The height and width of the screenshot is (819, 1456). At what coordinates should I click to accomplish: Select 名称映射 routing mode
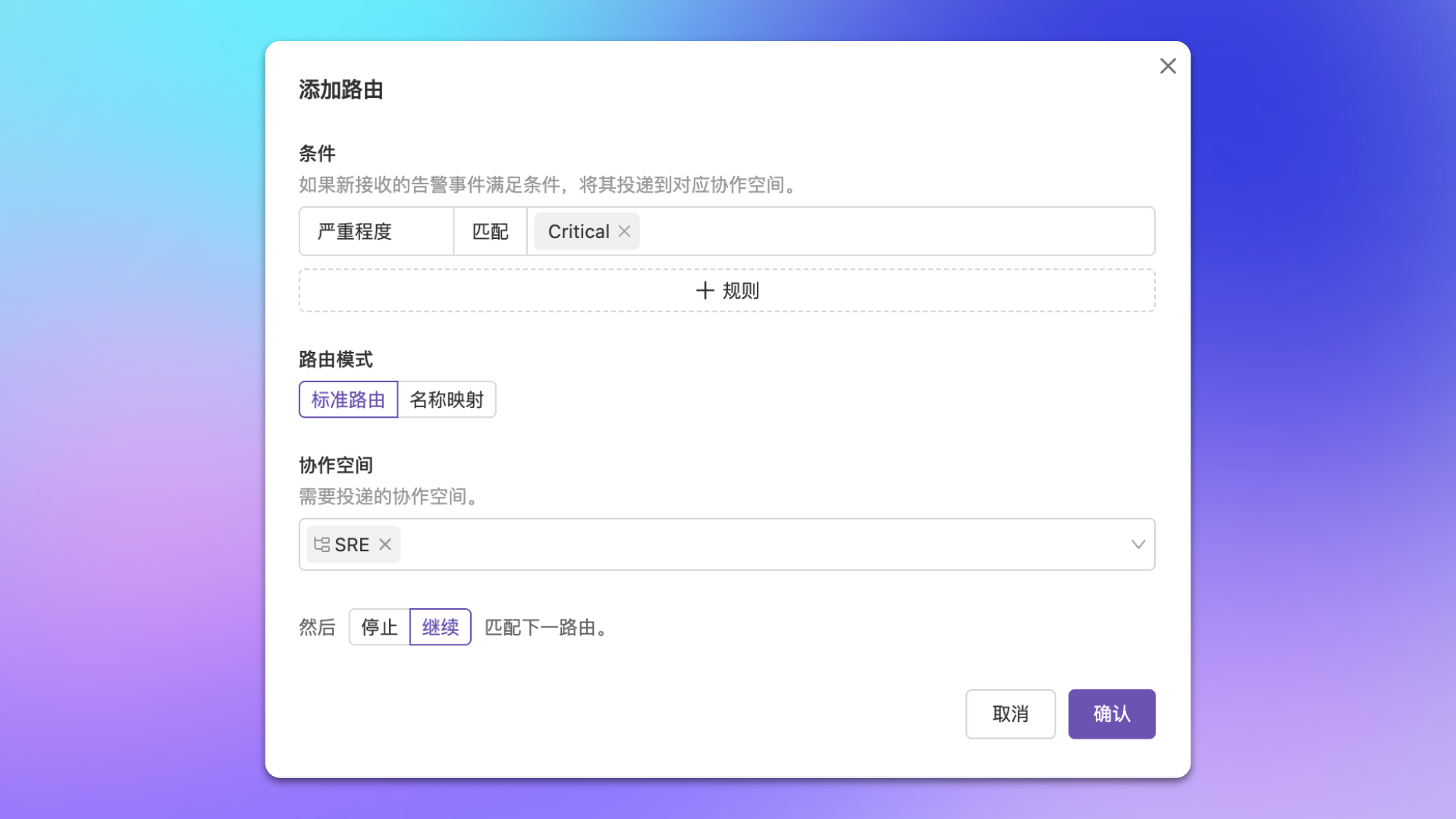pos(447,400)
